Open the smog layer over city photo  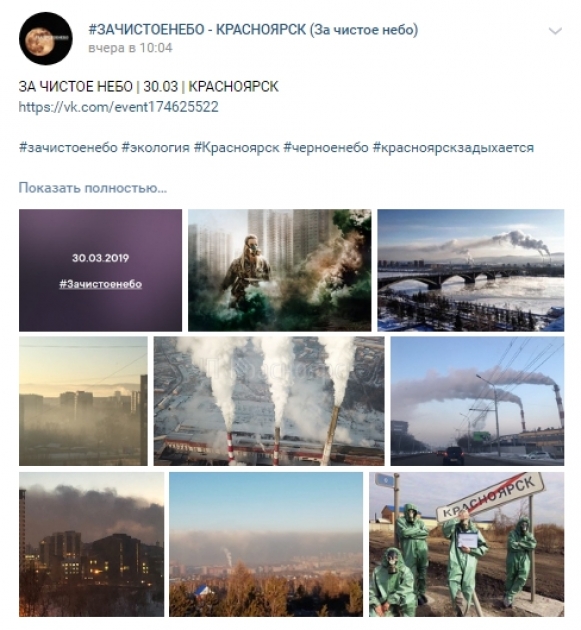click(x=266, y=544)
